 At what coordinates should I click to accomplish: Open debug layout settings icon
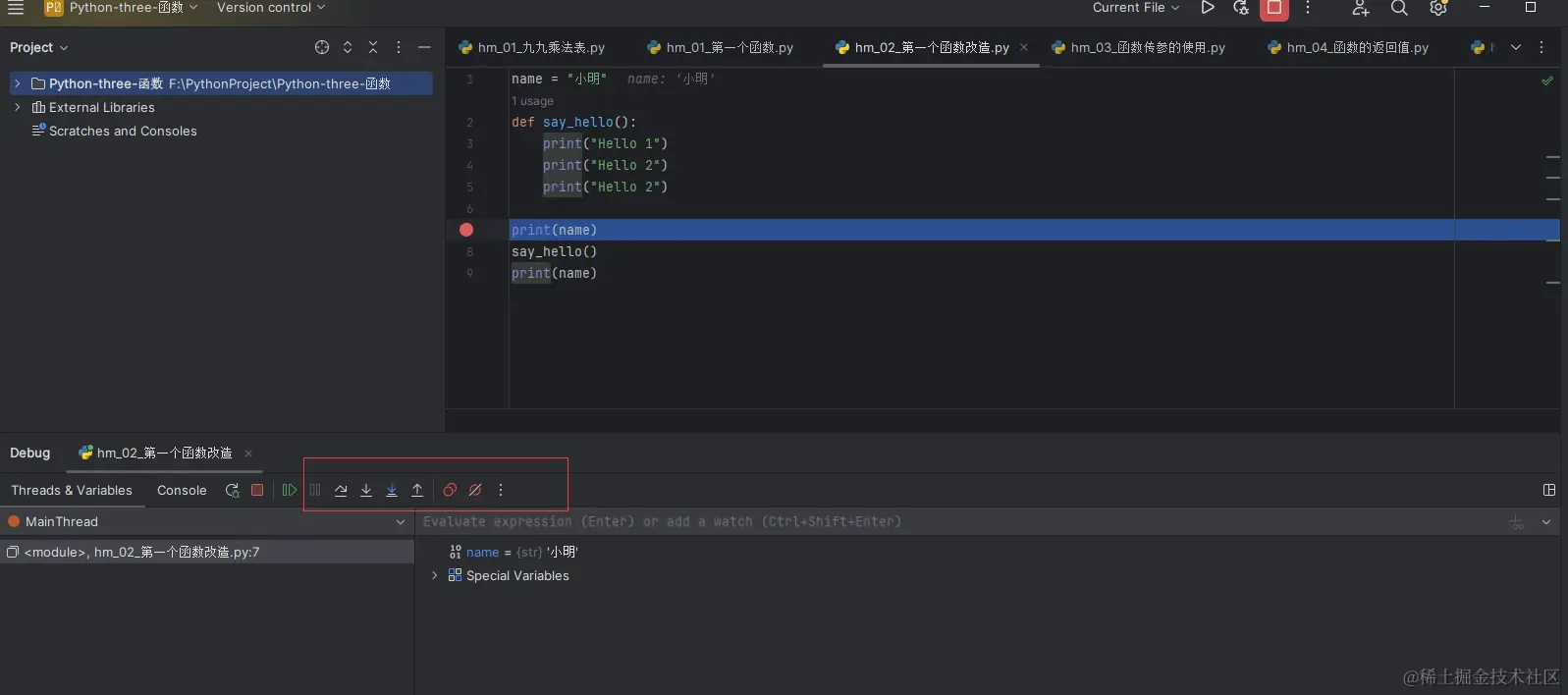point(1549,490)
